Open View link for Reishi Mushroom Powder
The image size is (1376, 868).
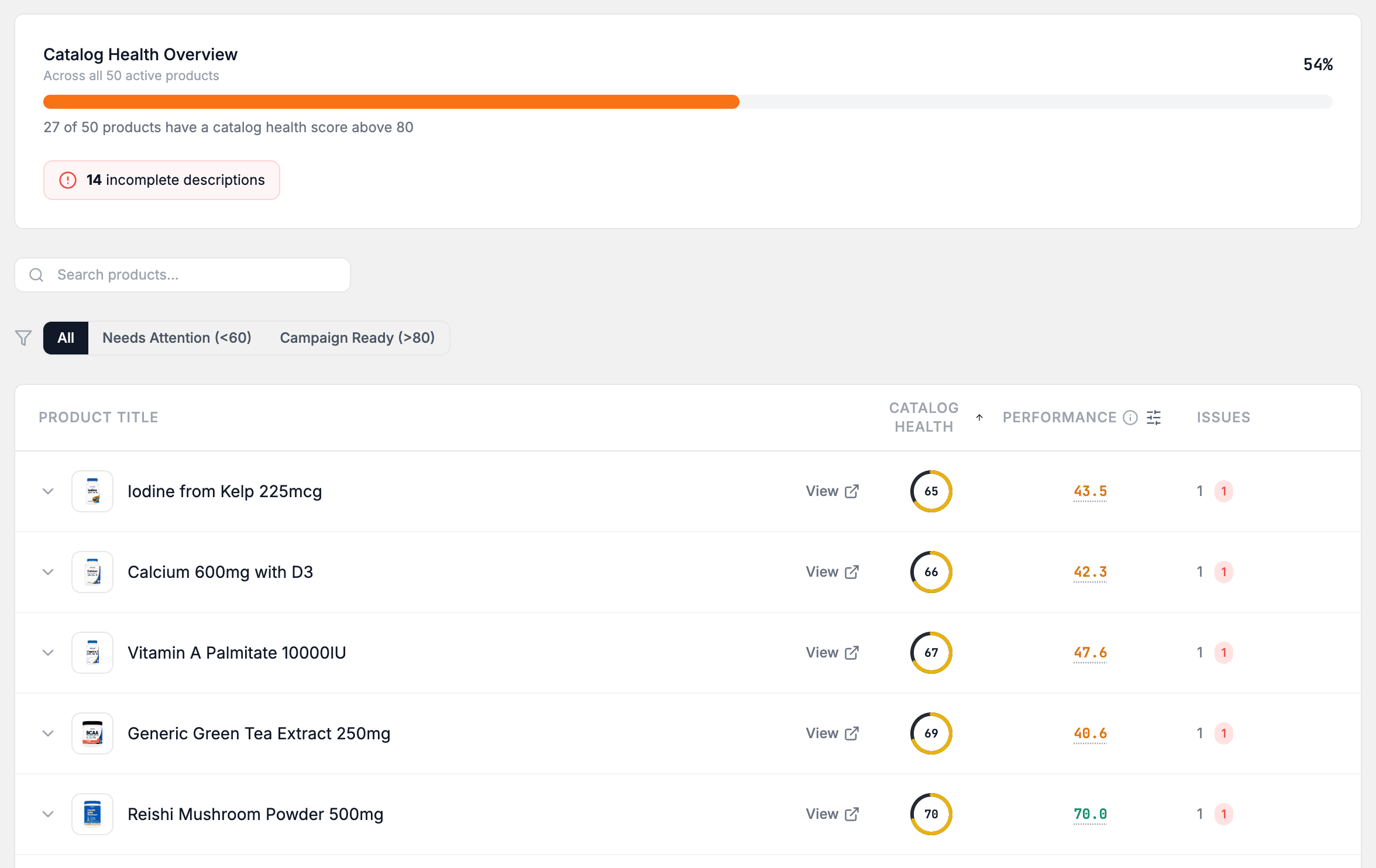(832, 814)
